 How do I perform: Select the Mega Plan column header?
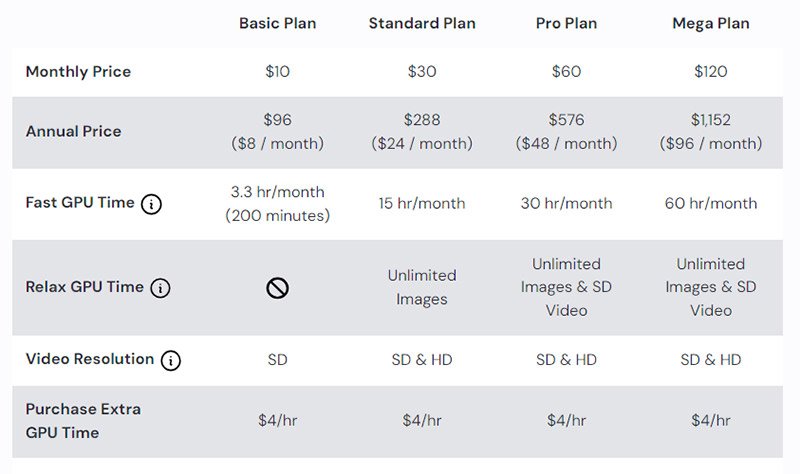pyautogui.click(x=710, y=23)
